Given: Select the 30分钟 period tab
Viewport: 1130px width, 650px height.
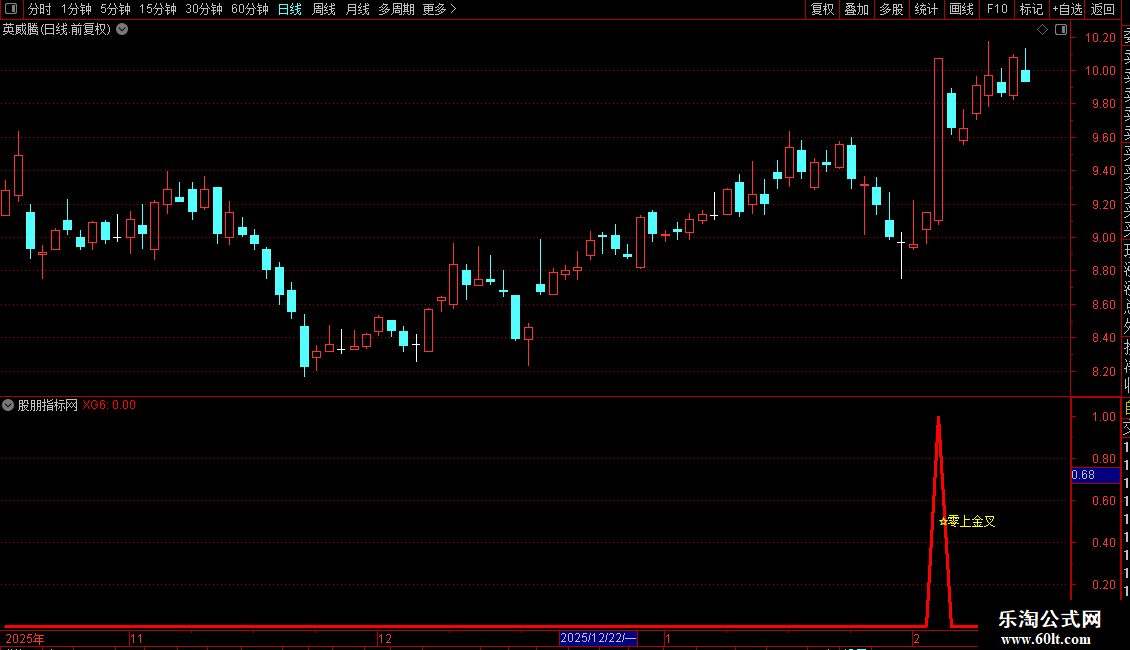Looking at the screenshot, I should [203, 9].
